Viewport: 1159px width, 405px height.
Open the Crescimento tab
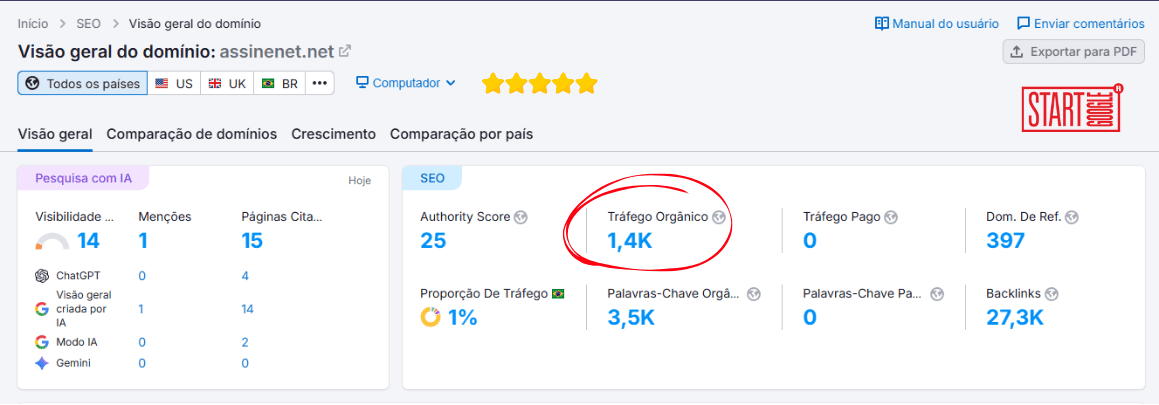pyautogui.click(x=333, y=134)
